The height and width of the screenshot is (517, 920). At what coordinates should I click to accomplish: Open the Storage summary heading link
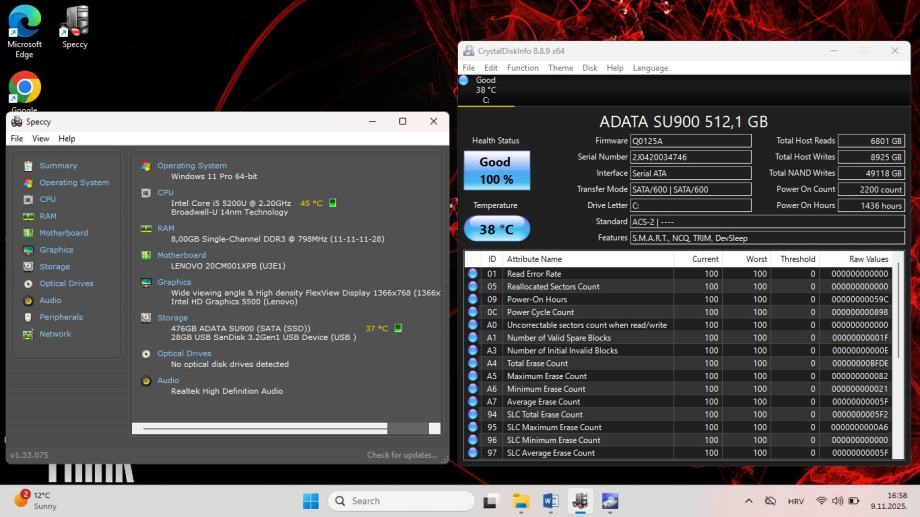pyautogui.click(x=172, y=317)
